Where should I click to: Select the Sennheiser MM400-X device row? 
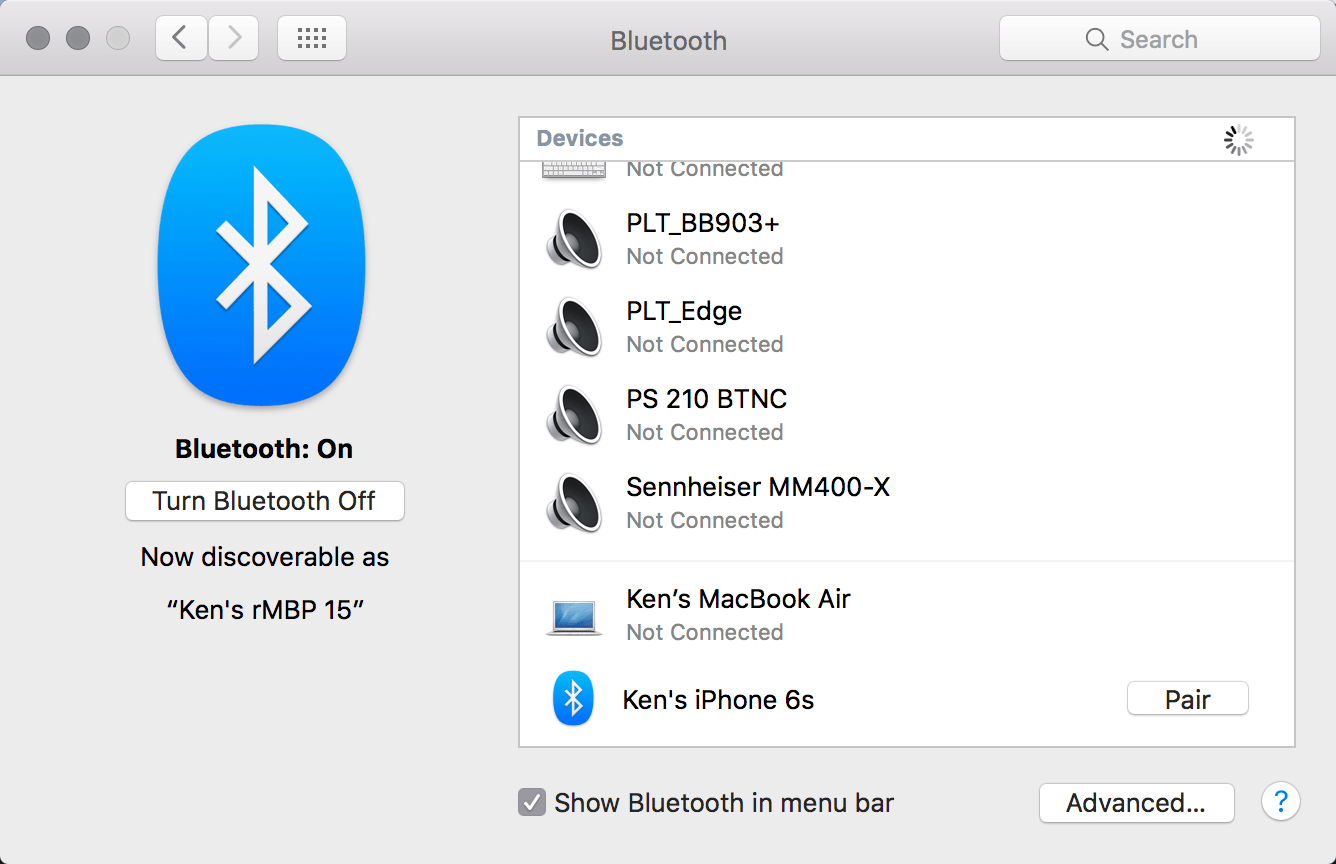907,503
